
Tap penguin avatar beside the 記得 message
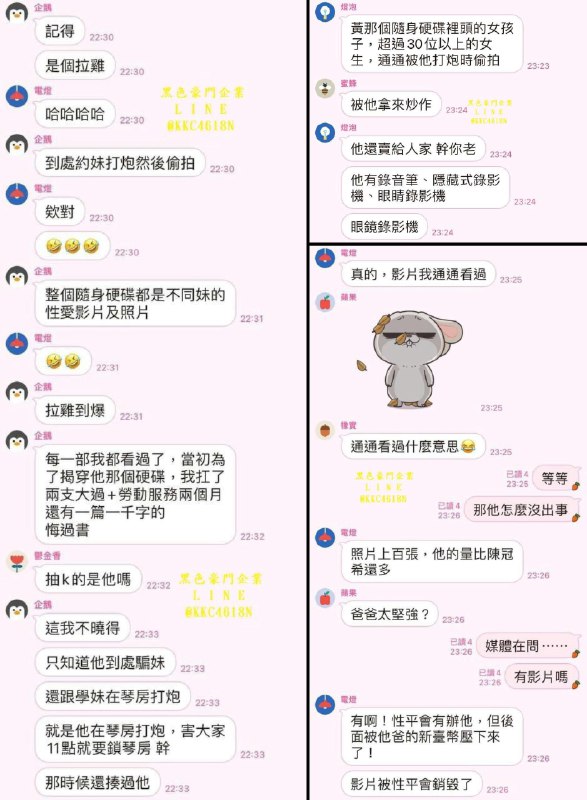tap(16, 13)
